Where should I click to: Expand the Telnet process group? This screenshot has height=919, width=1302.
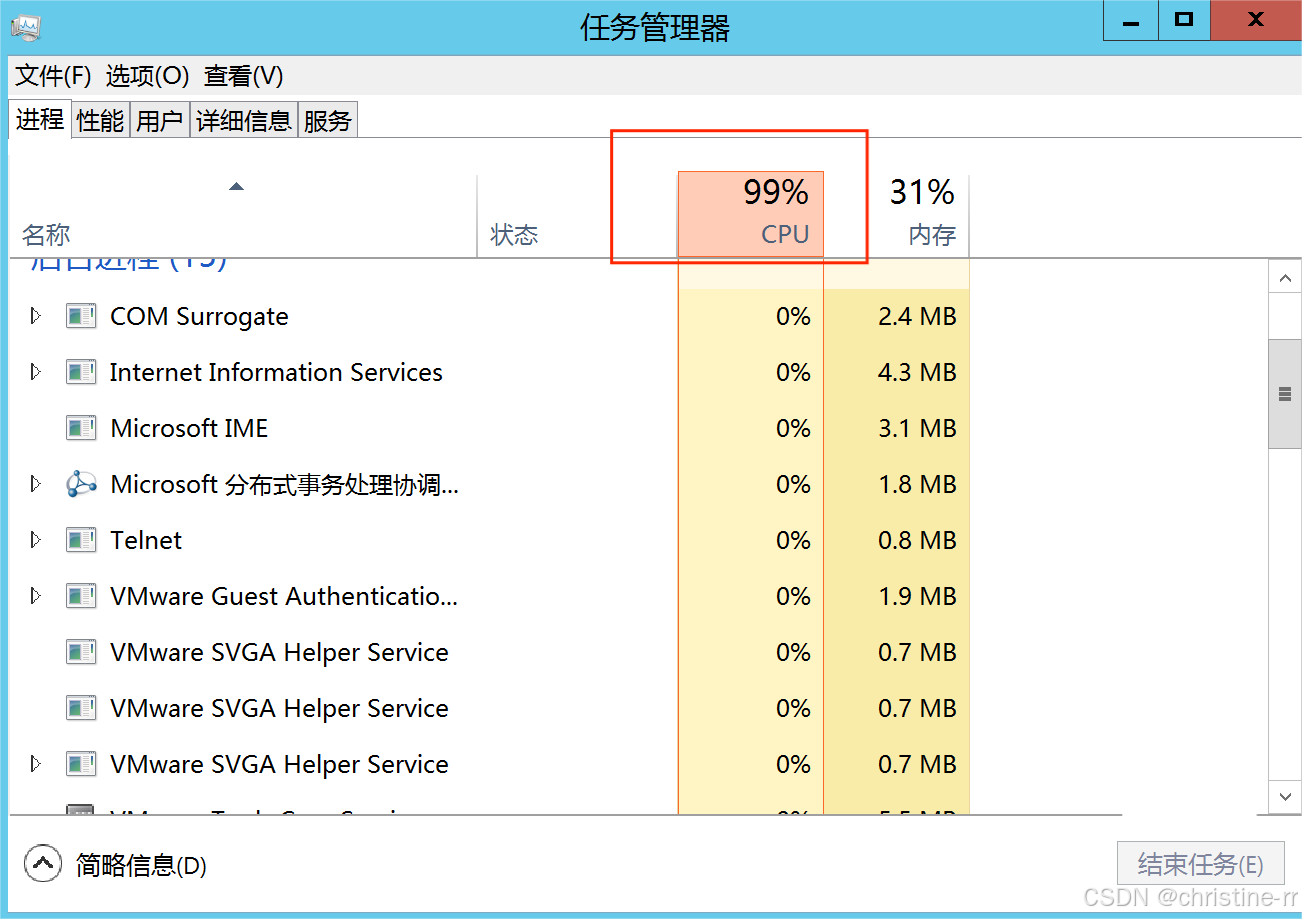36,540
